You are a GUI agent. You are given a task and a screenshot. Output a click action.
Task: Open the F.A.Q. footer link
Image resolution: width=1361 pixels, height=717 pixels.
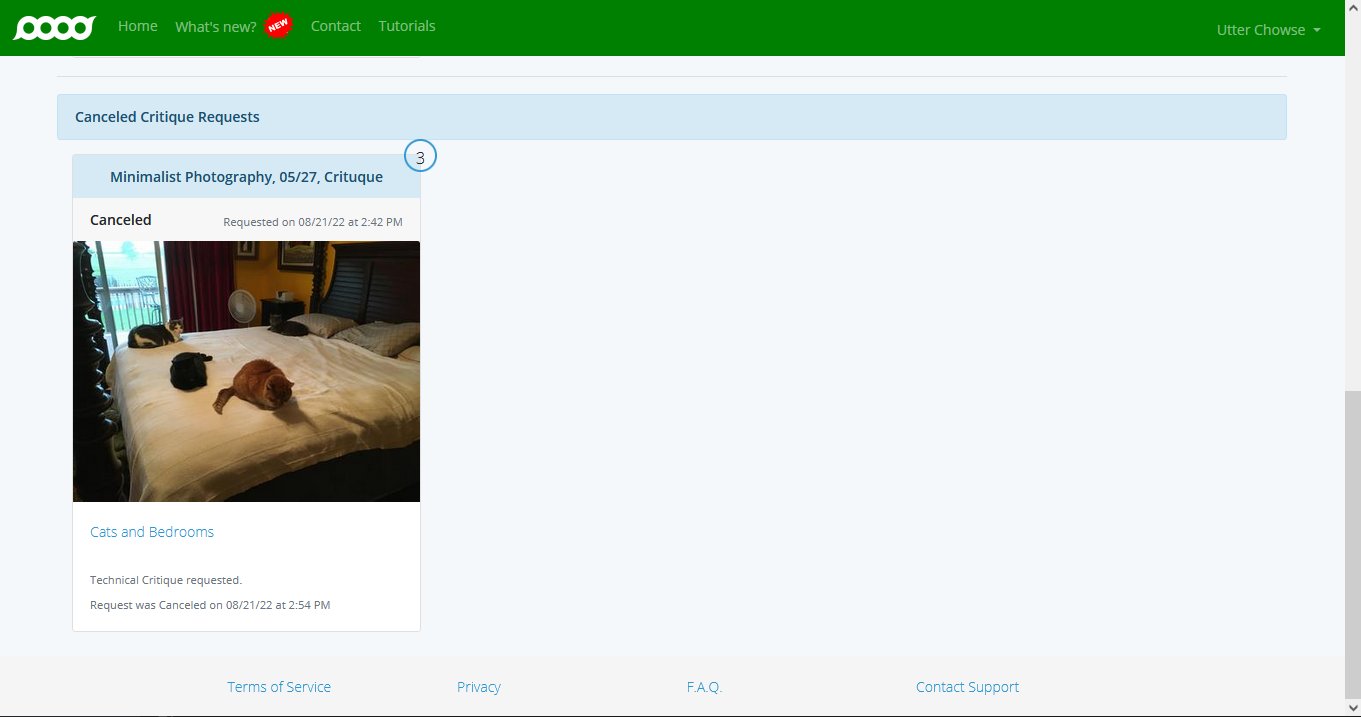click(704, 687)
